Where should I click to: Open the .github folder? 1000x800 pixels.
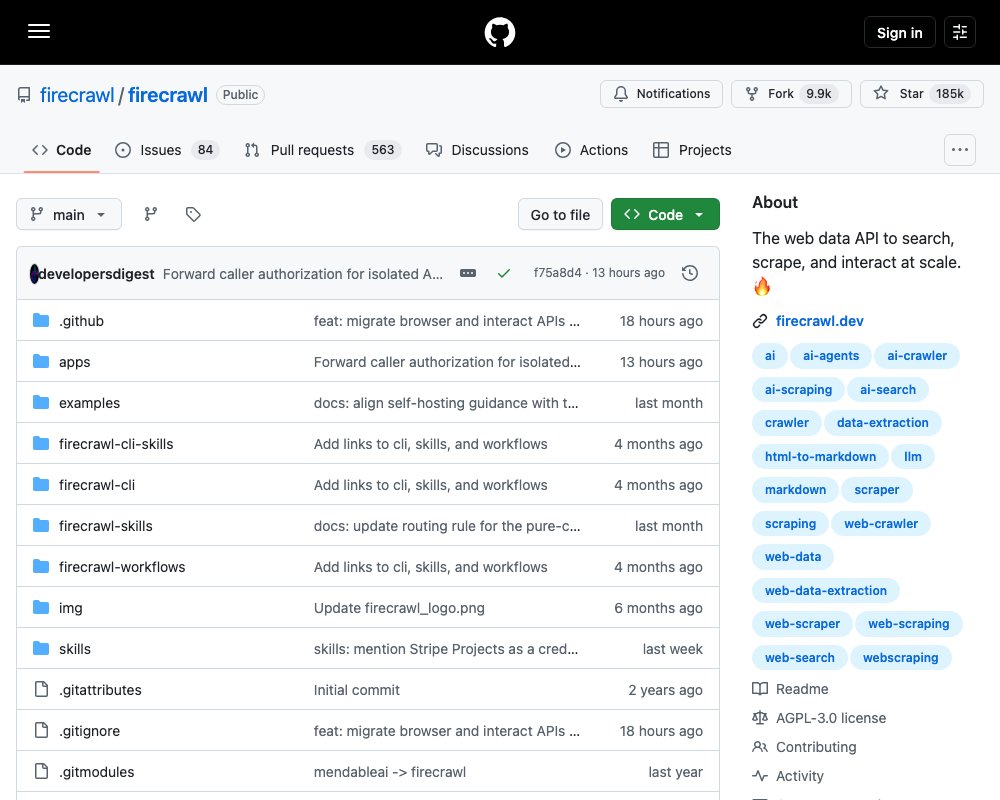coord(81,321)
